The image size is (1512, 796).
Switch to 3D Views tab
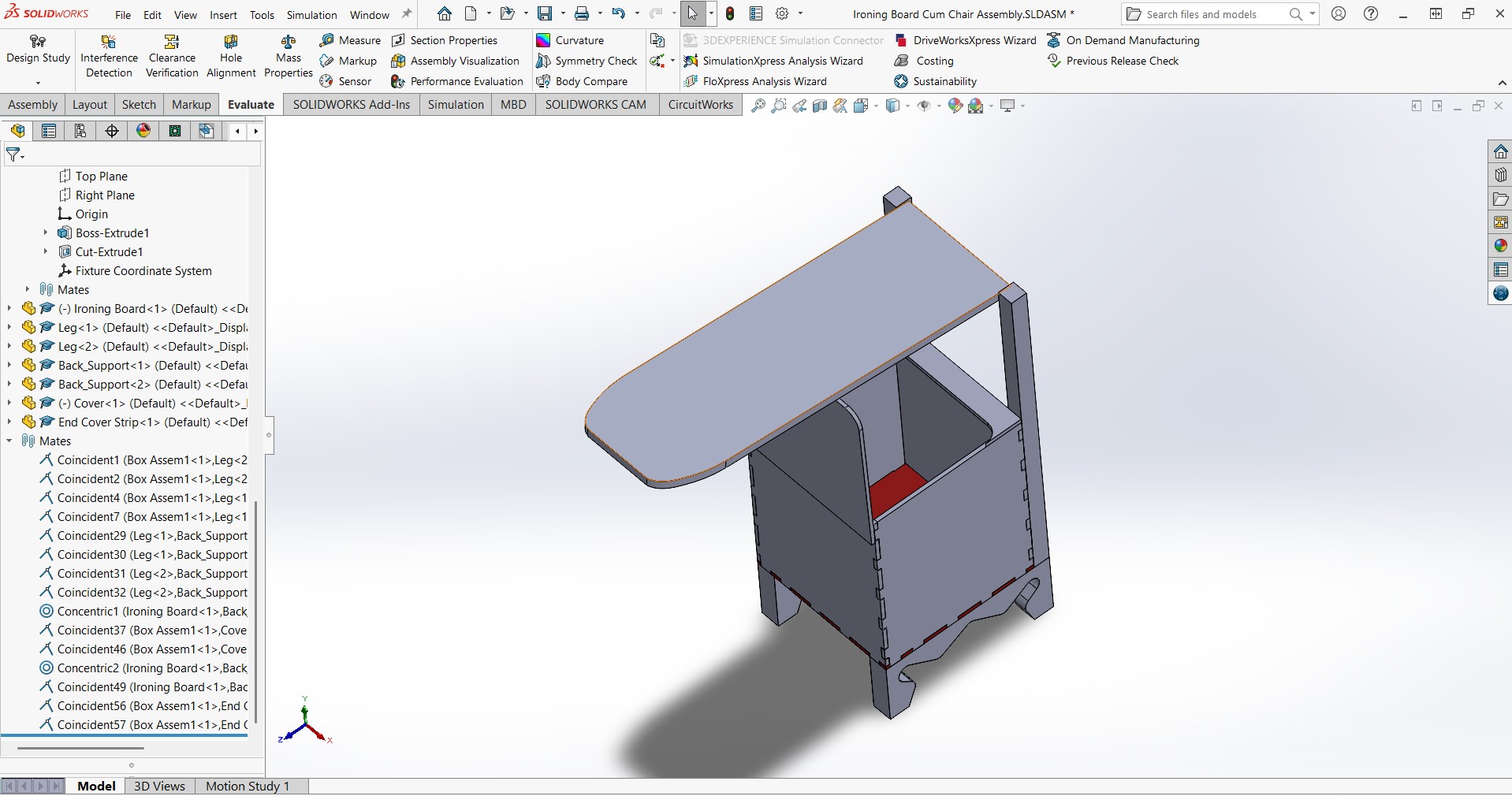[159, 786]
